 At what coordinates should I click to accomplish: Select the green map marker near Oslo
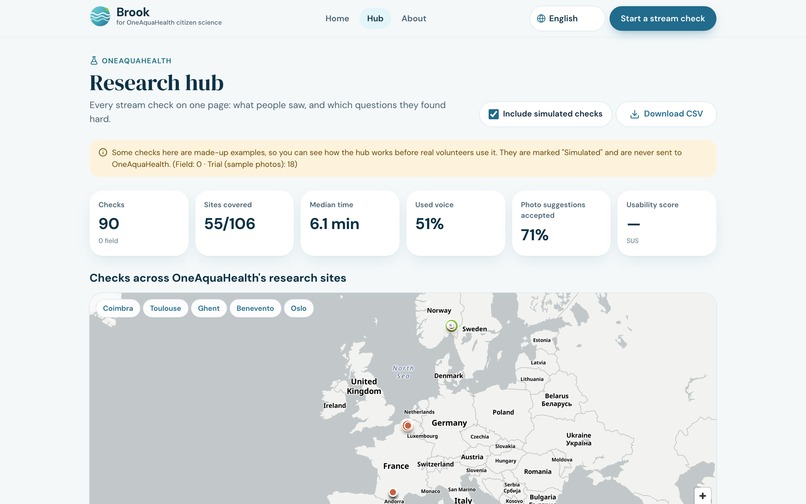[451, 326]
